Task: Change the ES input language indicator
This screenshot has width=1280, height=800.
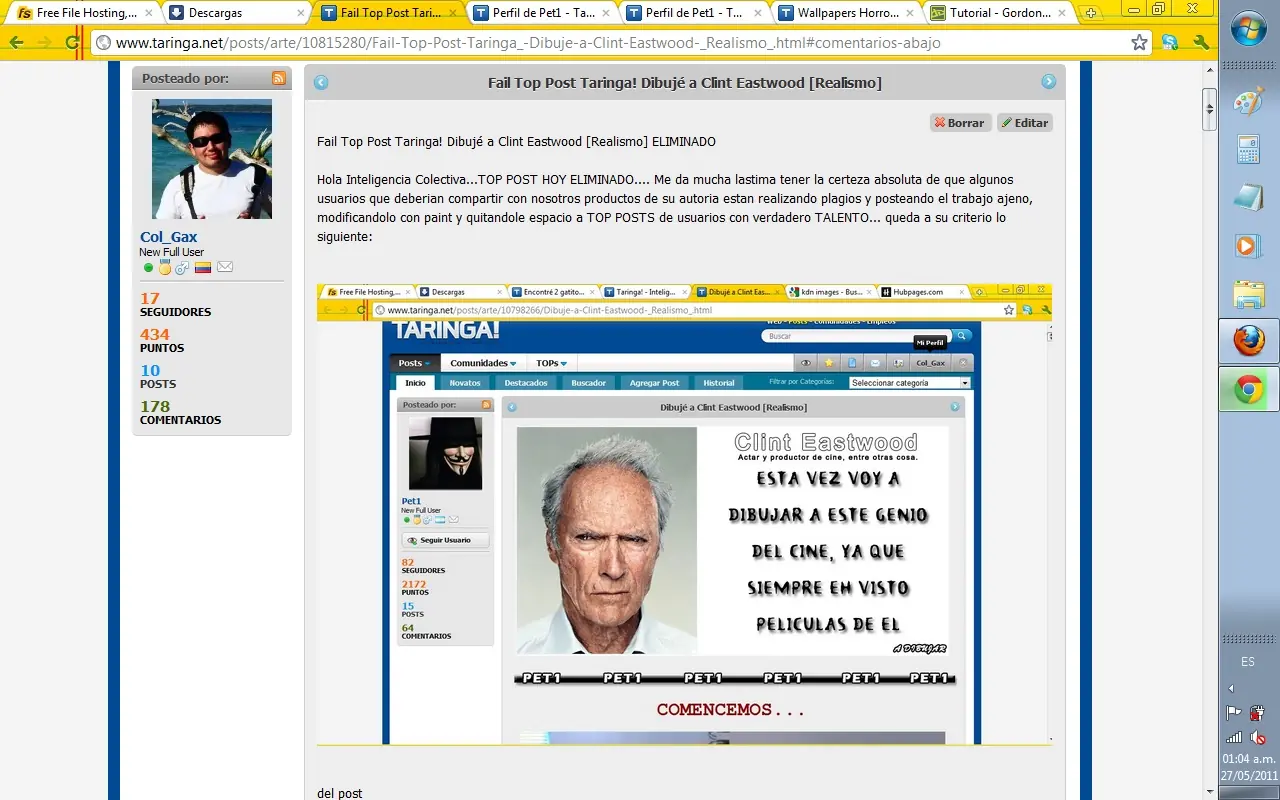Action: [1248, 662]
